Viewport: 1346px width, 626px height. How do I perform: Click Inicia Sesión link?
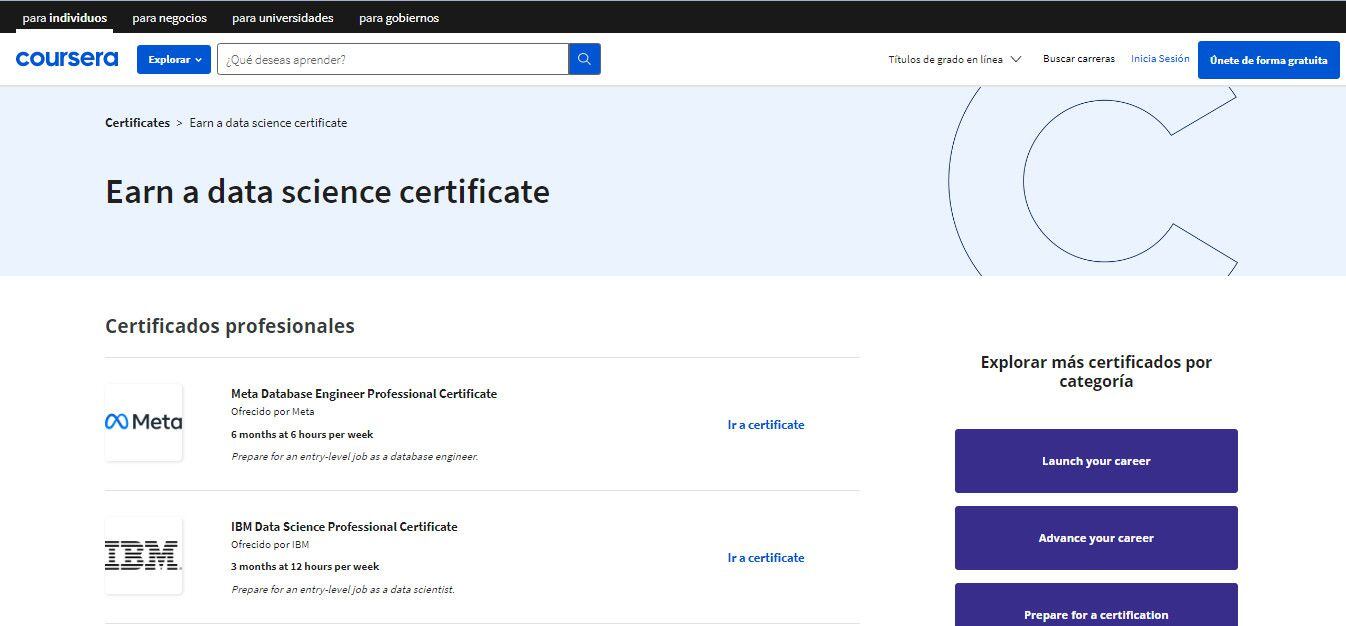point(1160,59)
